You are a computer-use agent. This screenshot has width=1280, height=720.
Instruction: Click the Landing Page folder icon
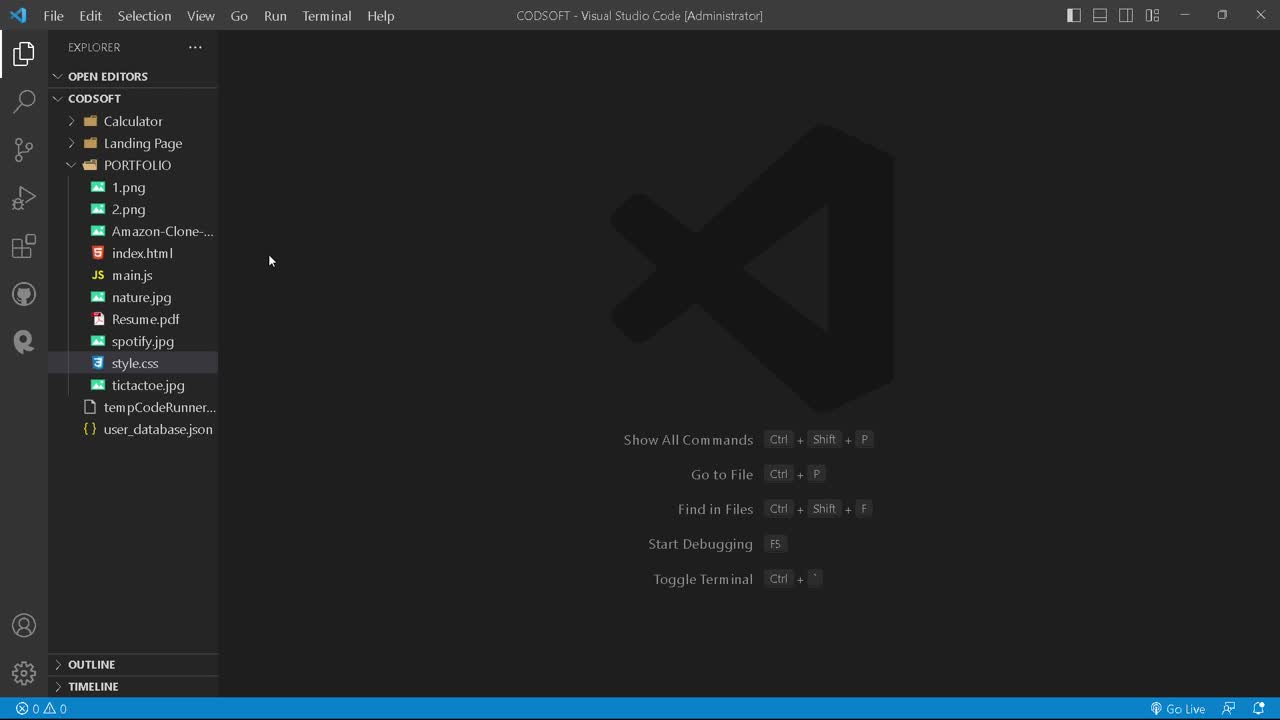point(90,143)
